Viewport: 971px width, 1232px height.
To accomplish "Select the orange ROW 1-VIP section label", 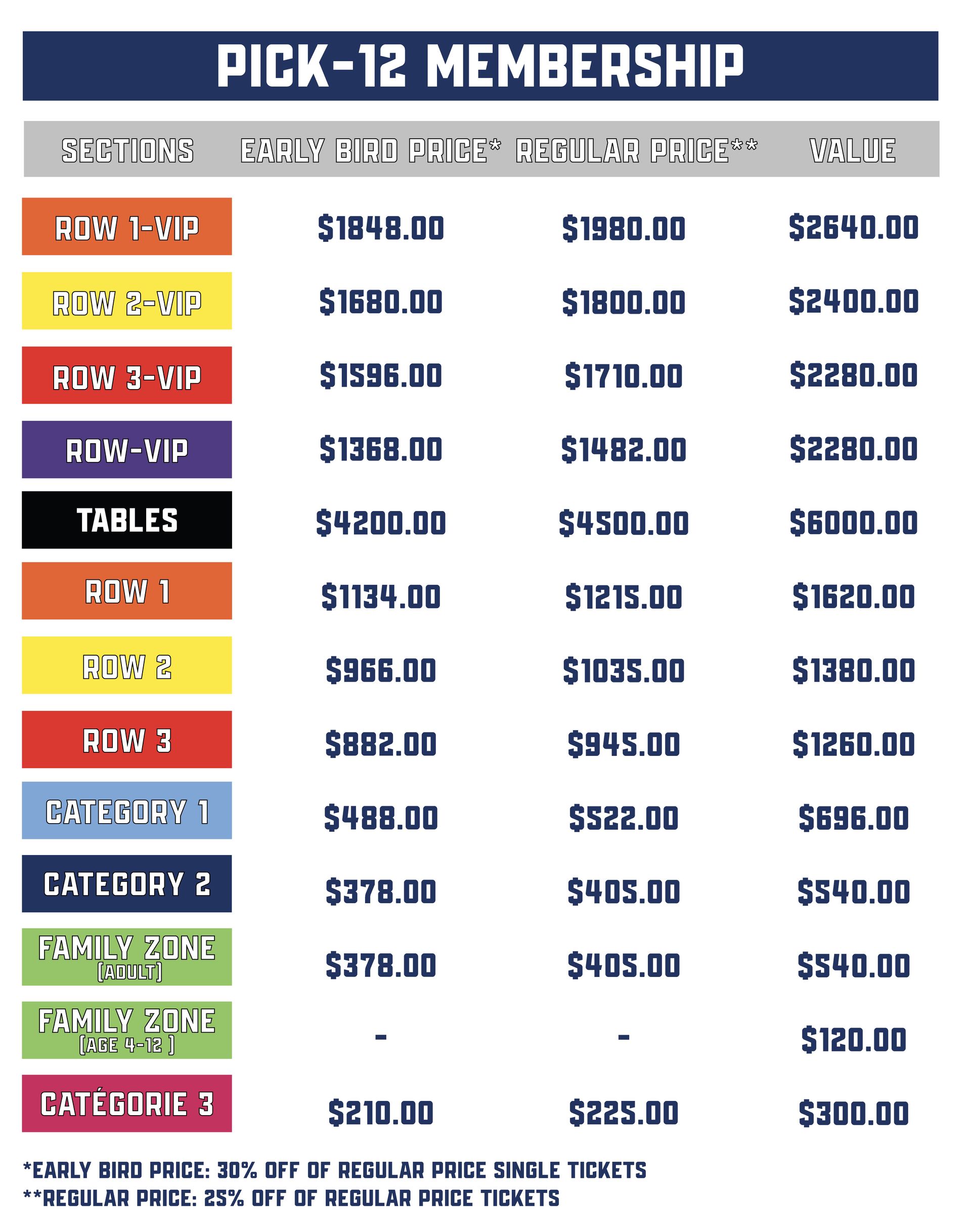I will 127,226.
